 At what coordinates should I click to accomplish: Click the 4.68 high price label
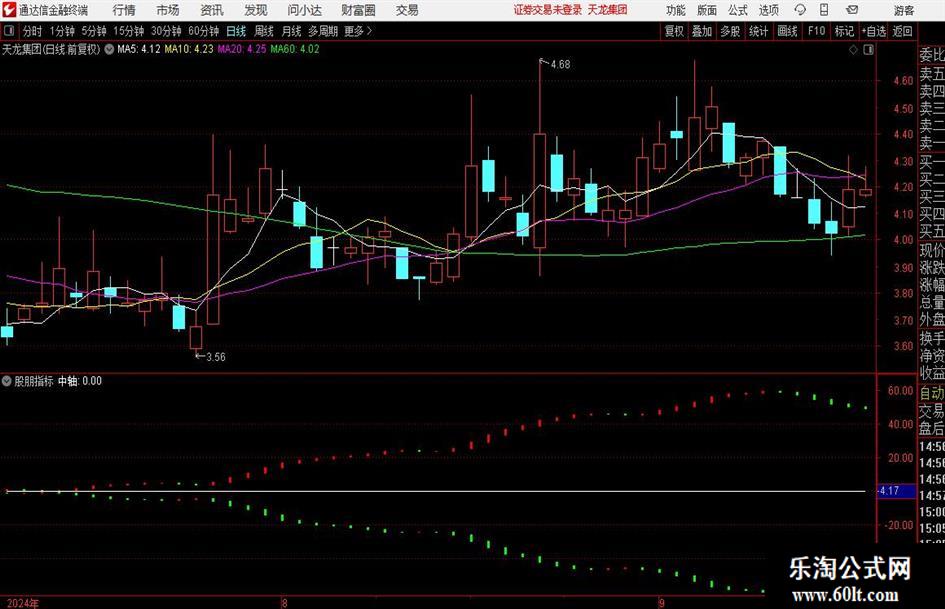point(560,65)
